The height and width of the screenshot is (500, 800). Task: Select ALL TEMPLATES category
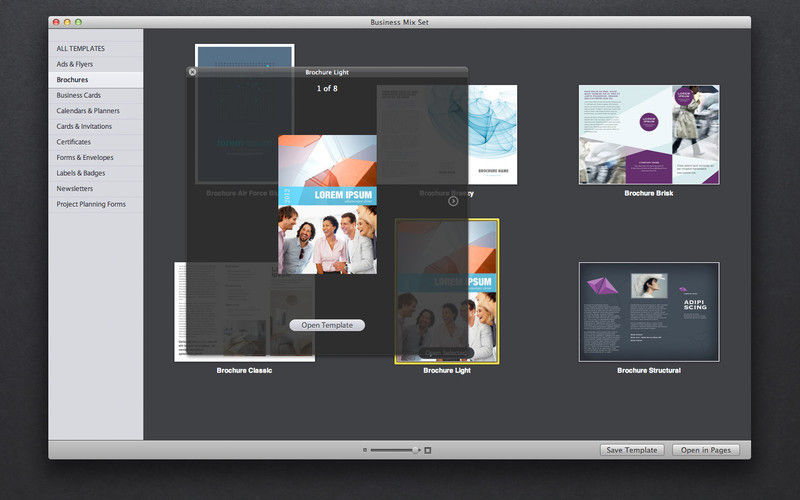click(x=96, y=48)
